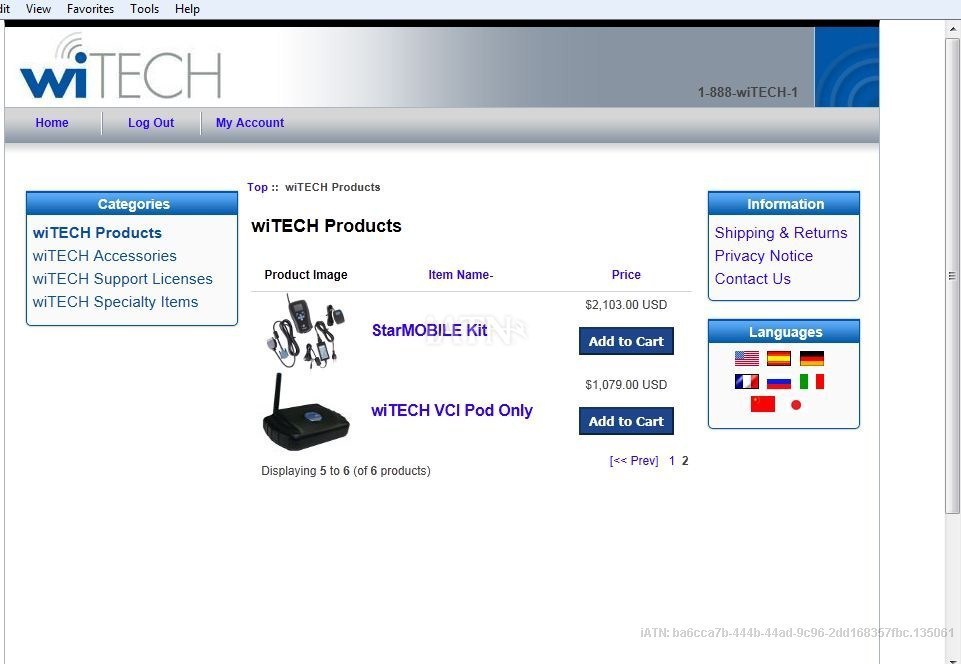961x664 pixels.
Task: Open wiTECH Support Licenses category
Action: tap(123, 279)
